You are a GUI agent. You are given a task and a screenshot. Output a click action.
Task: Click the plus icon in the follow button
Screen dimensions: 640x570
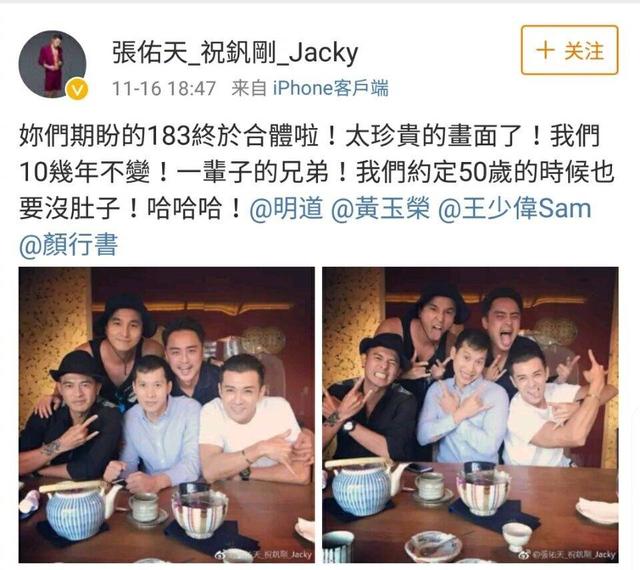[x=545, y=51]
